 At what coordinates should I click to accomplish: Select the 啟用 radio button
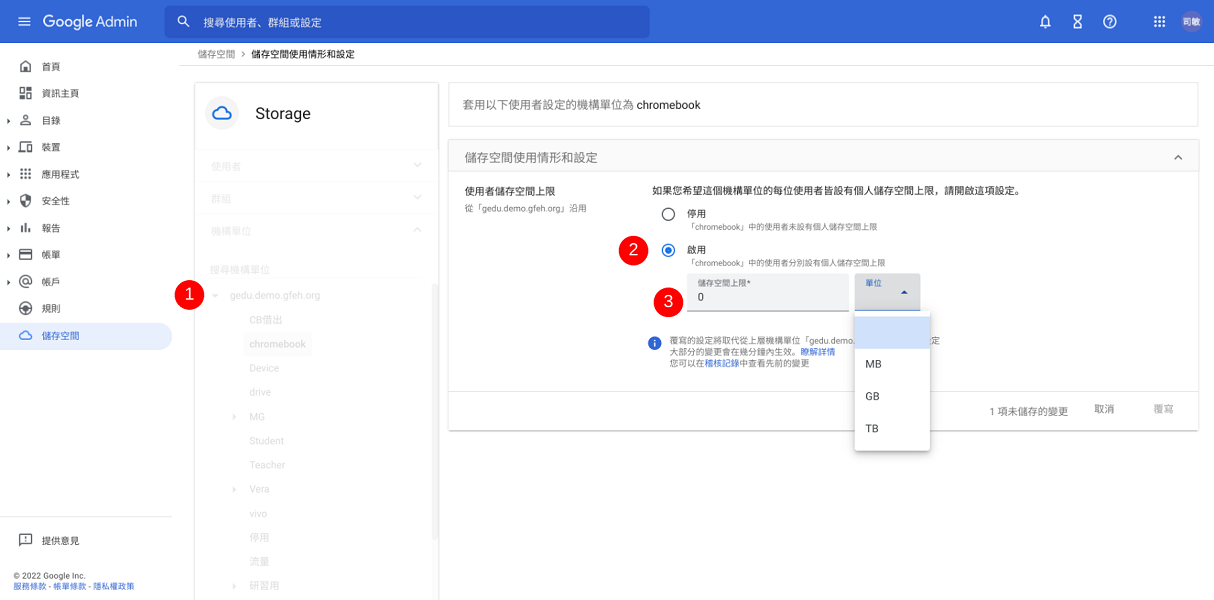pyautogui.click(x=669, y=250)
